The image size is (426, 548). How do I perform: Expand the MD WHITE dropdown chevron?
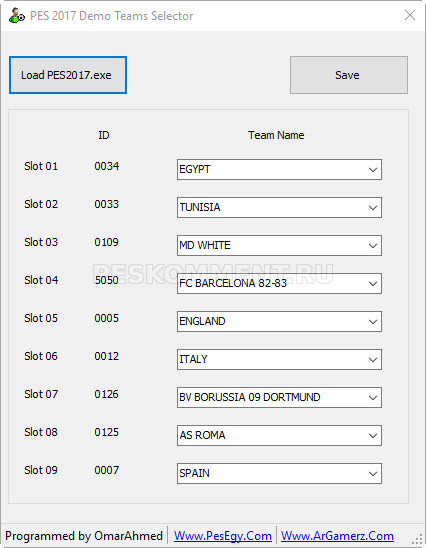pos(373,246)
